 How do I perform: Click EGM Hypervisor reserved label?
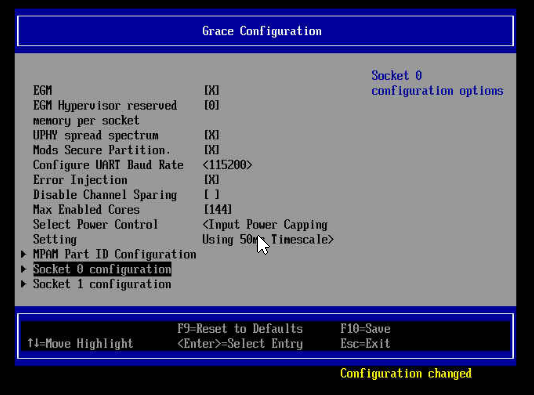105,113
